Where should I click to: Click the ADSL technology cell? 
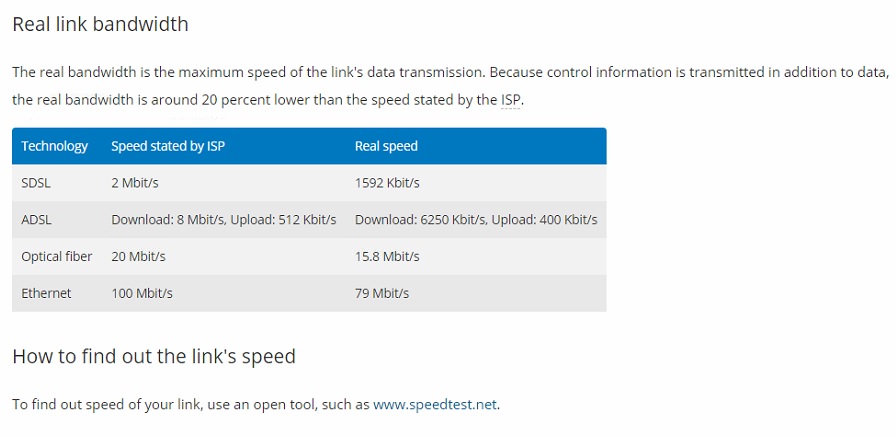click(x=36, y=220)
